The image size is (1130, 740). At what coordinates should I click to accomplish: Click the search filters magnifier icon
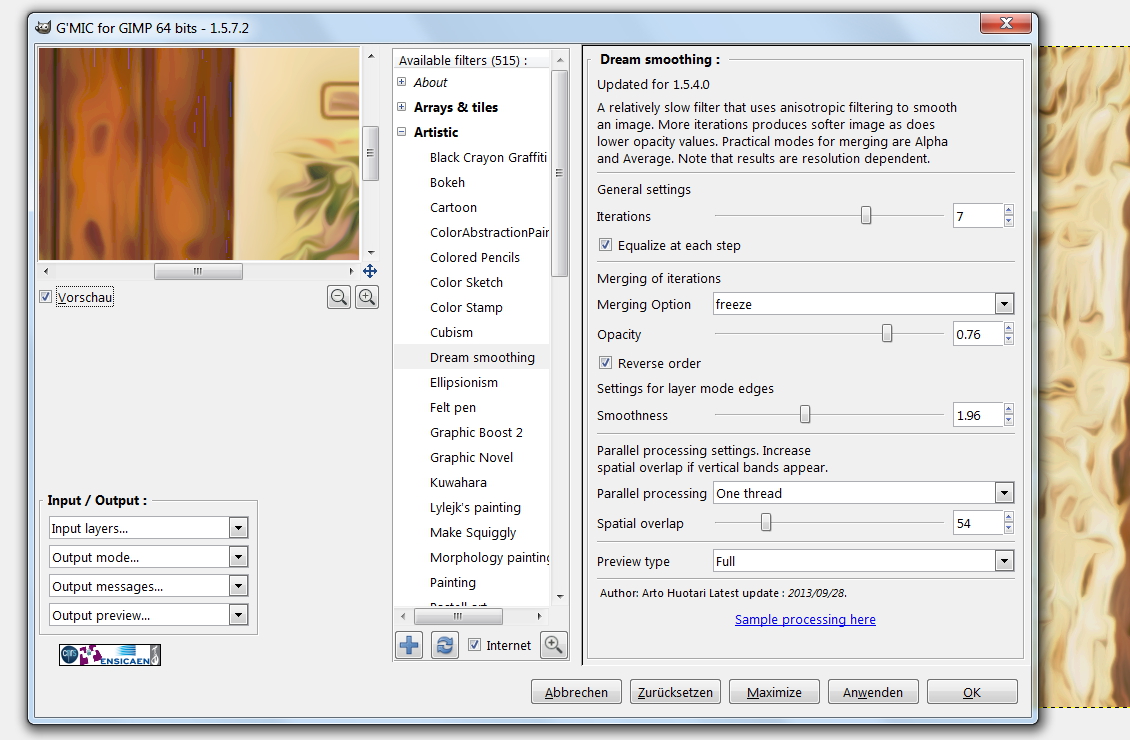[553, 645]
